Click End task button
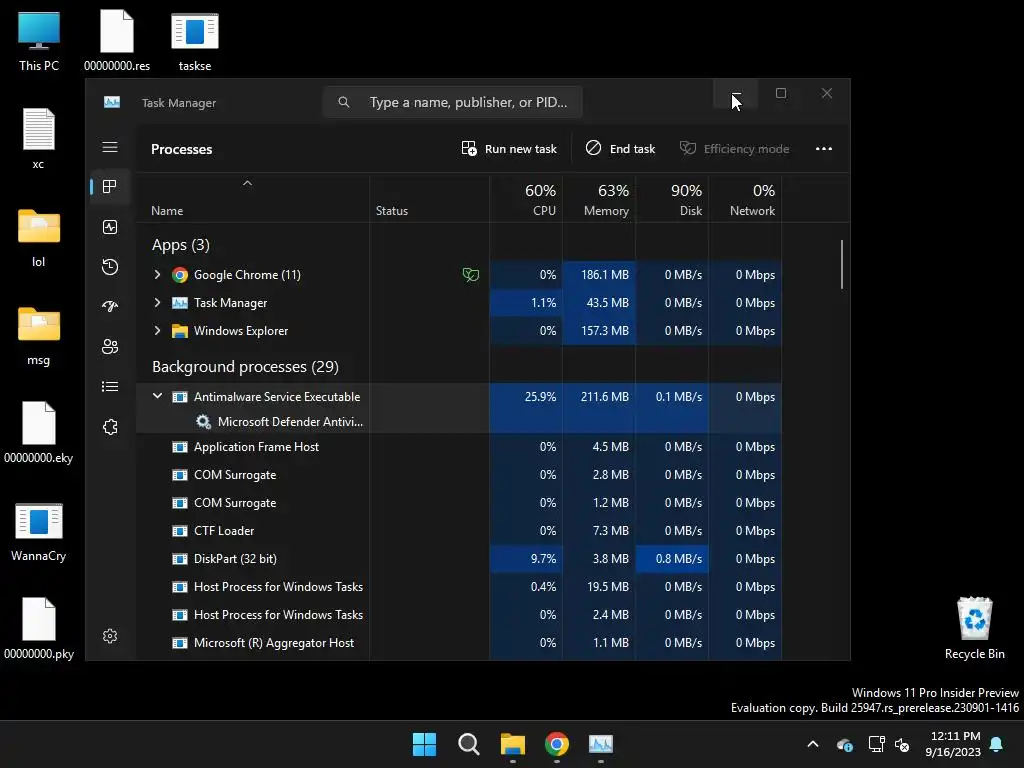Screen dimensions: 1024x768 click(x=620, y=149)
